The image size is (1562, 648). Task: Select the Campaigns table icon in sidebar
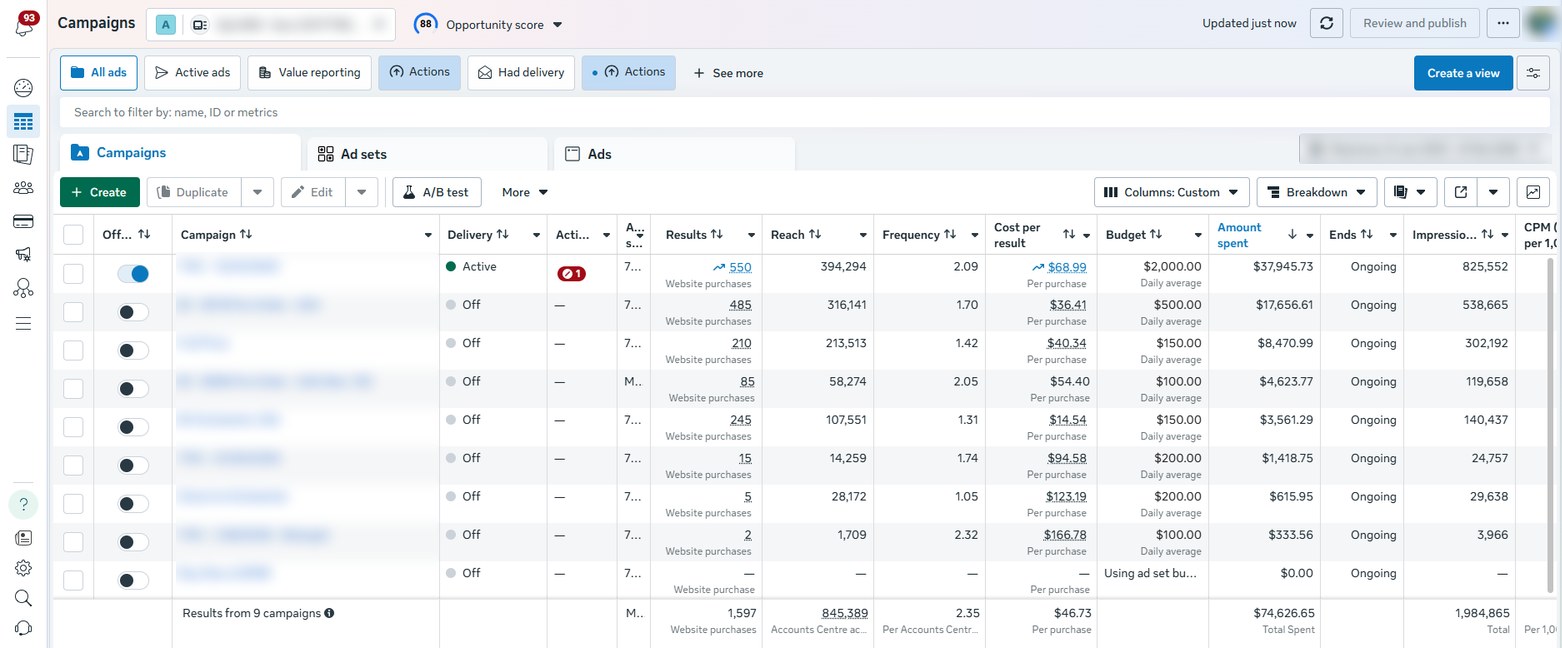pyautogui.click(x=23, y=122)
